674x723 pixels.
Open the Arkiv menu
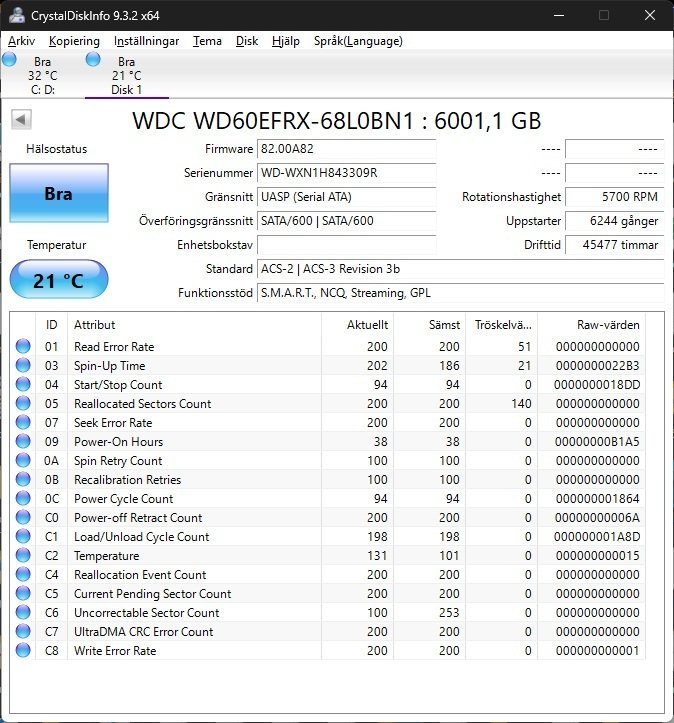point(21,41)
